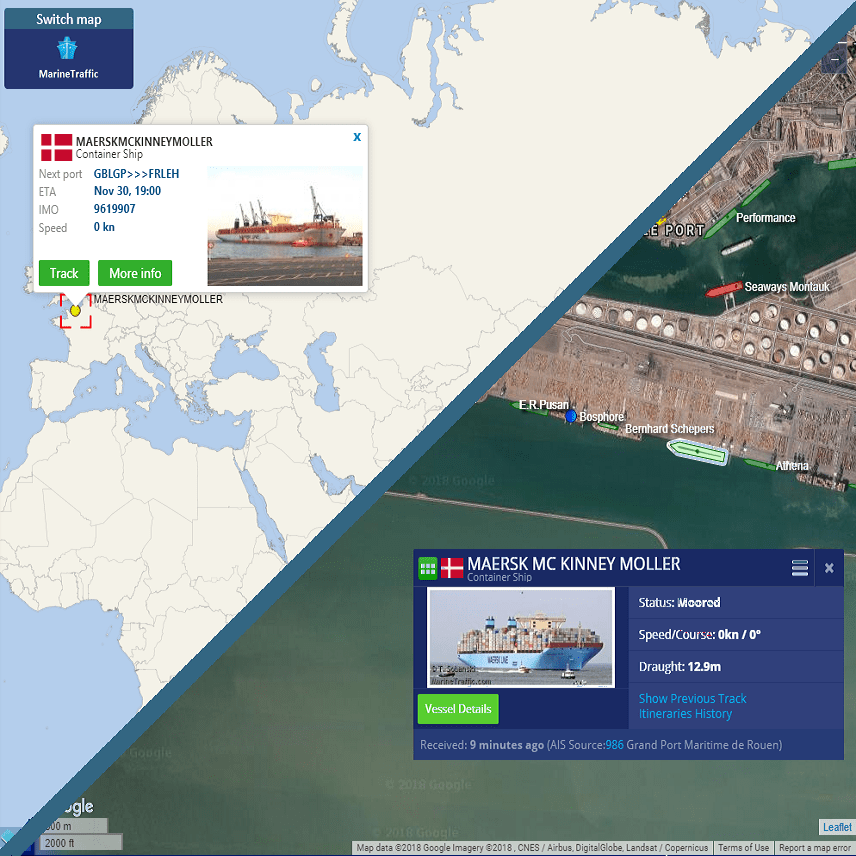Click the Danish flag in the MAERSK MC KINNEY MOLLER panel
856x856 pixels.
[452, 566]
